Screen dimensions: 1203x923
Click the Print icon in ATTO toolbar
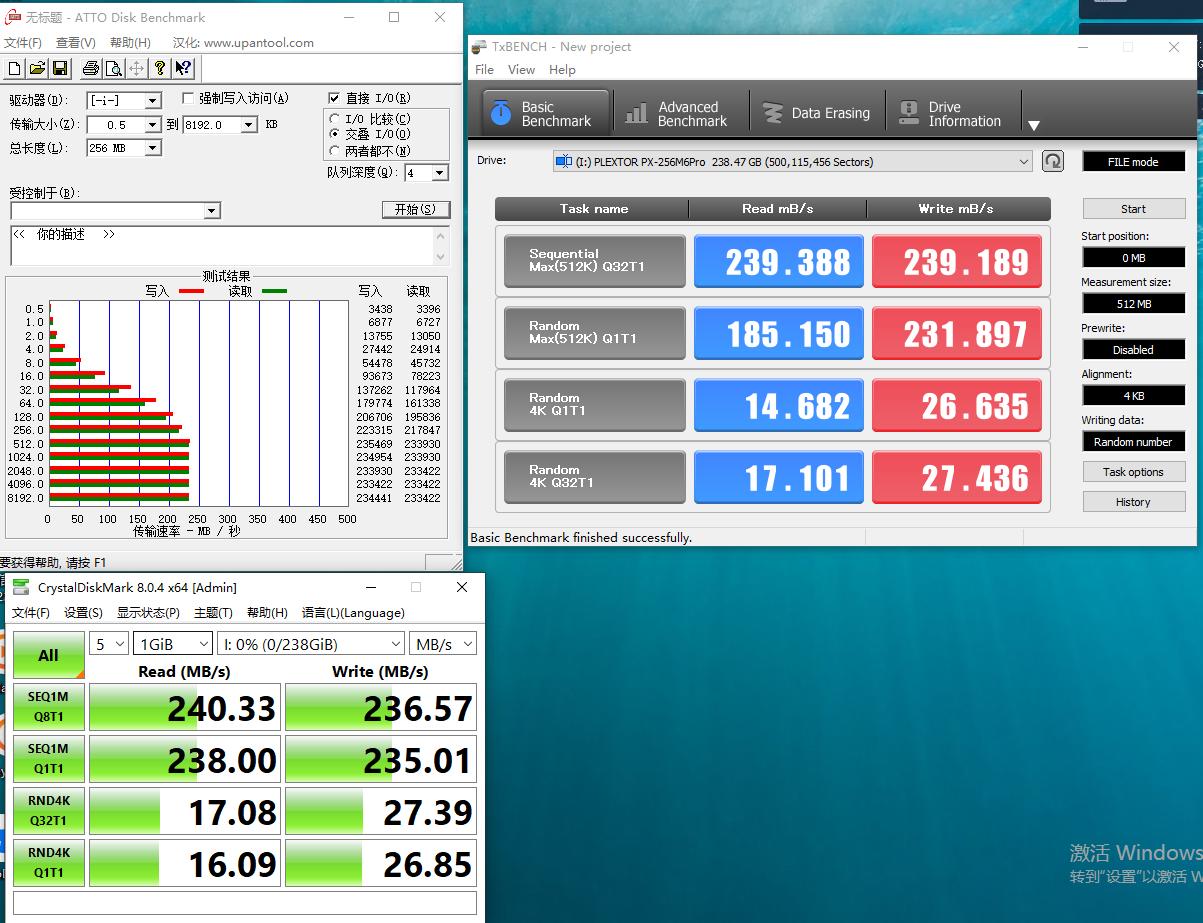pos(91,68)
